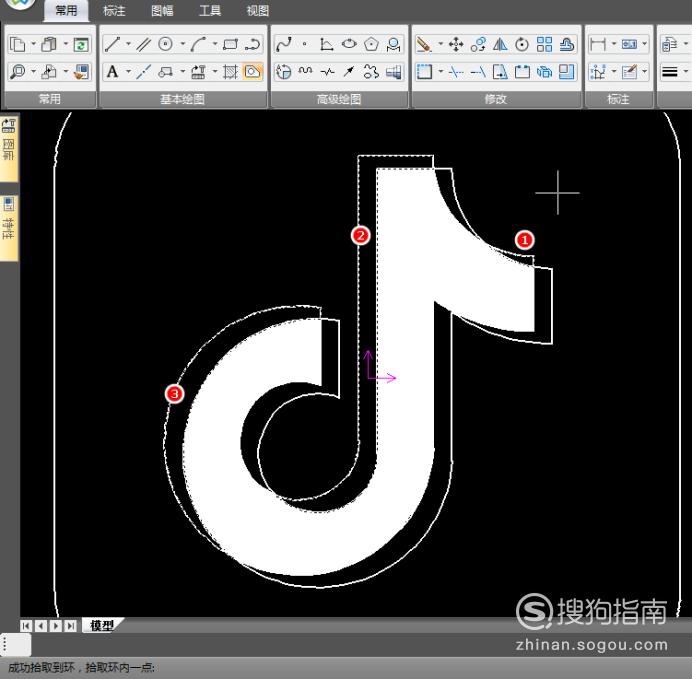Go to the first layout tab

click(26, 625)
